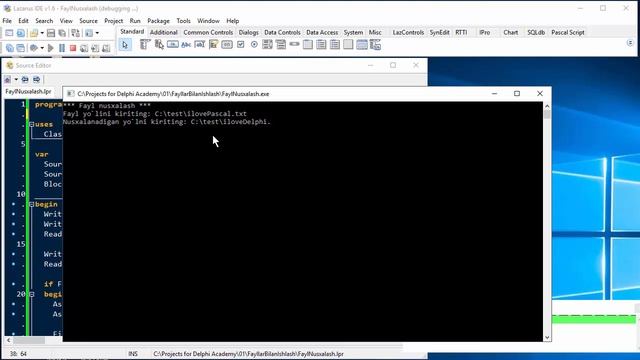Jump back in the Source Editor history
This screenshot has width=640, height=360.
[25, 80]
